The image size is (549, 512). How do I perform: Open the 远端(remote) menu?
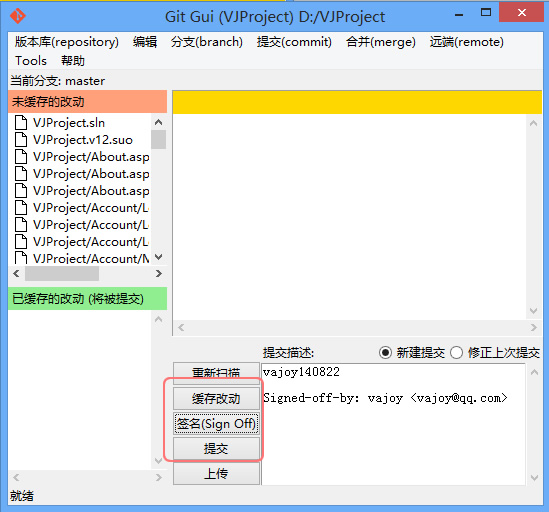click(x=467, y=42)
